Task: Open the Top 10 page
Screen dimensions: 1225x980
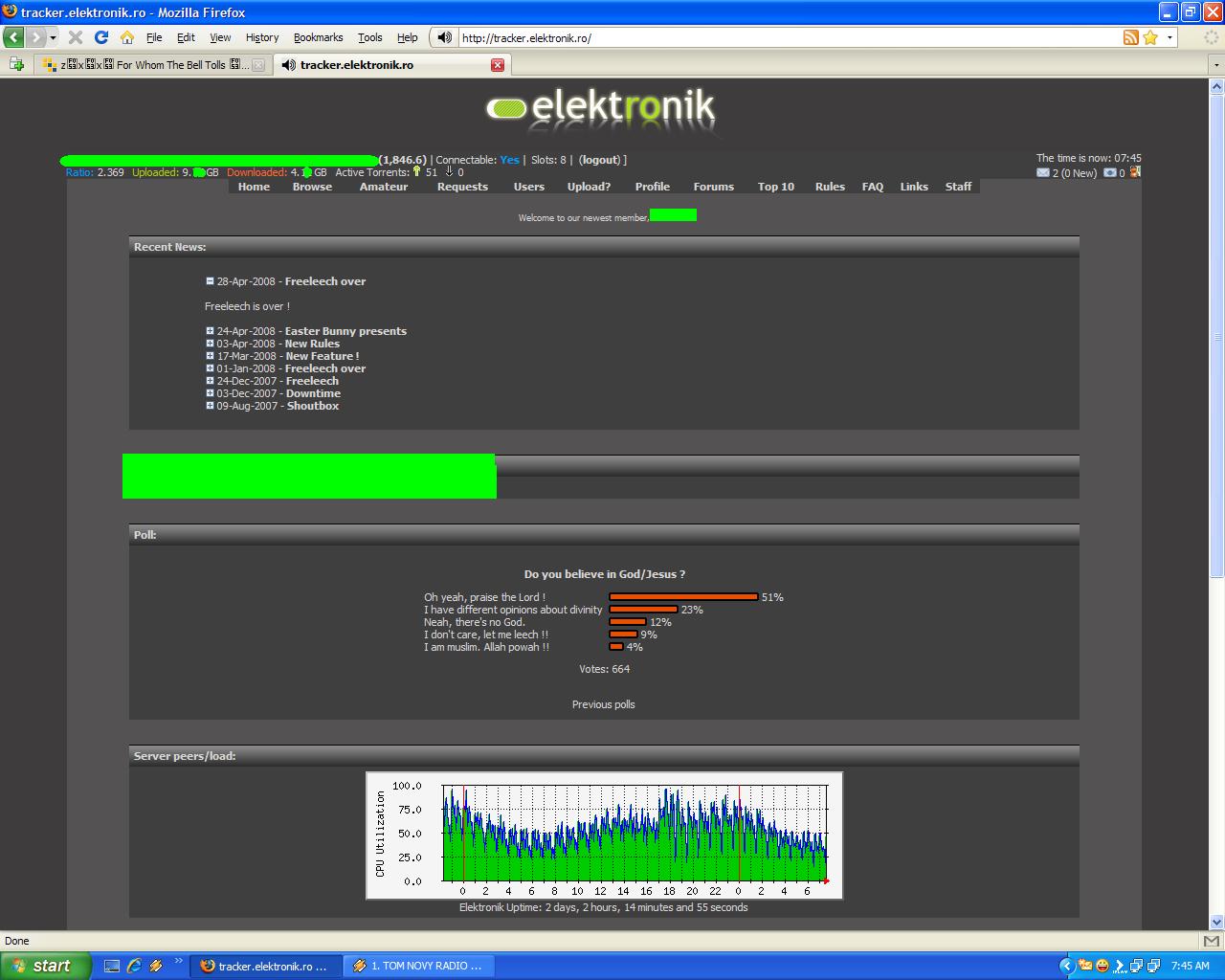Action: pyautogui.click(x=776, y=187)
